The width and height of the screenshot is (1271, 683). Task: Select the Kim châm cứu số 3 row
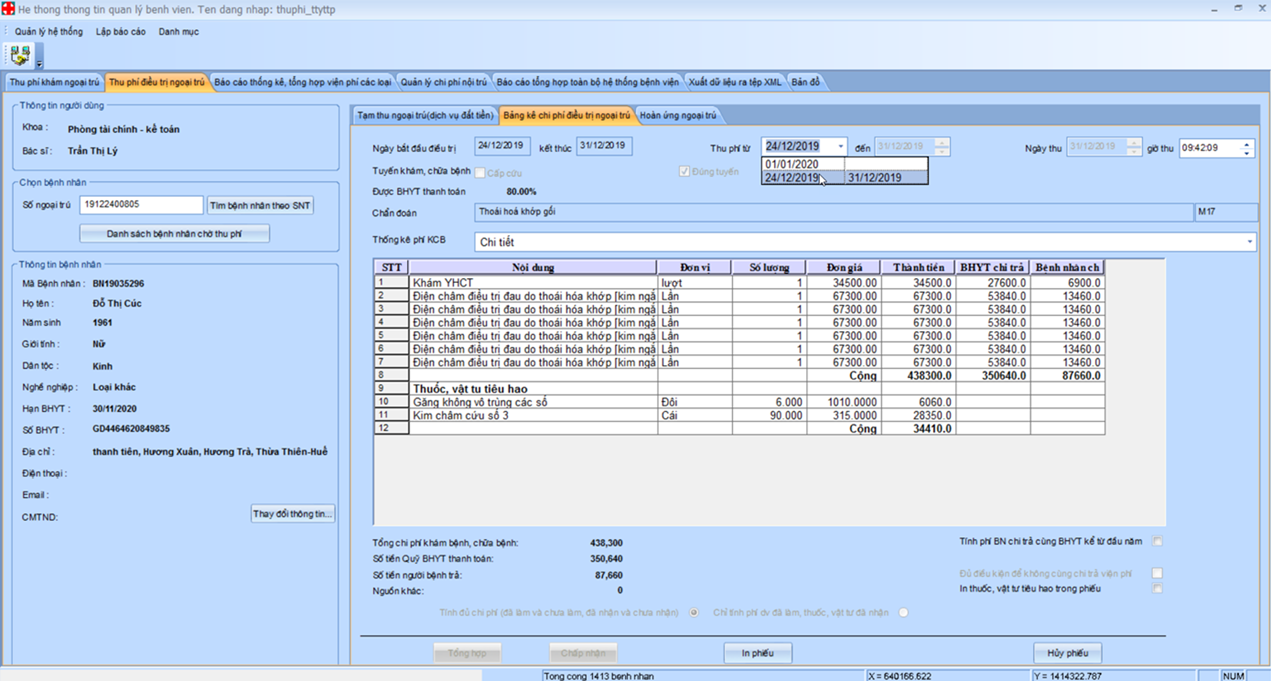coord(740,415)
